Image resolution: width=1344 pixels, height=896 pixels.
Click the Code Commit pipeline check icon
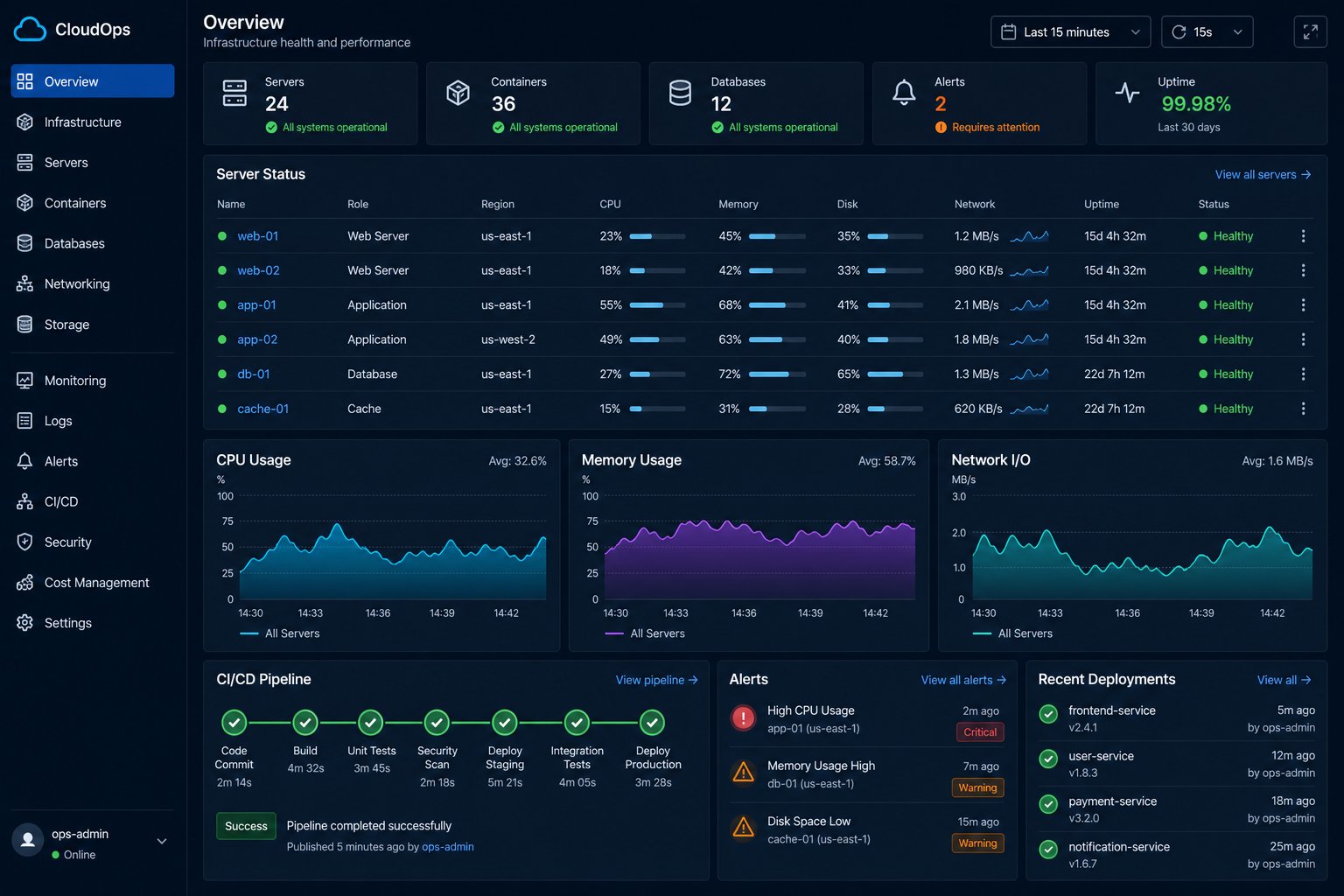pos(234,723)
